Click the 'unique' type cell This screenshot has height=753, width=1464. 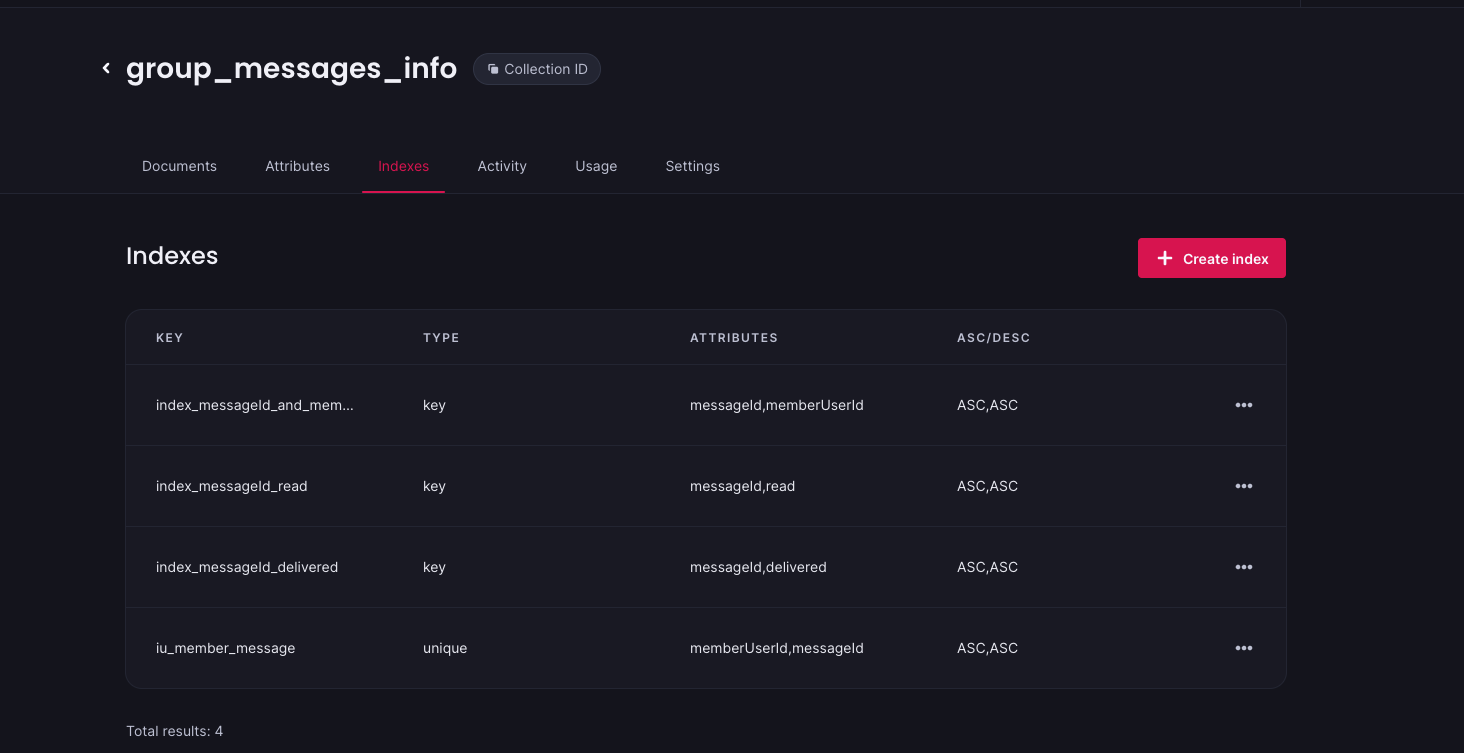point(445,648)
